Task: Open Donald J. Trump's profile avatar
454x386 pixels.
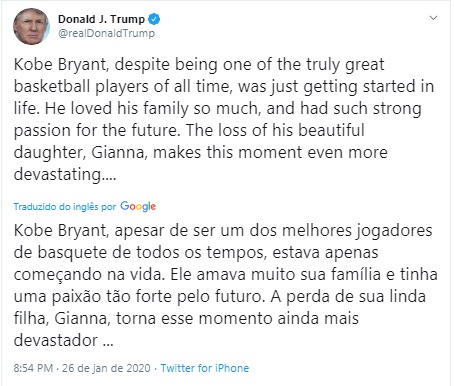Action: click(x=31, y=26)
